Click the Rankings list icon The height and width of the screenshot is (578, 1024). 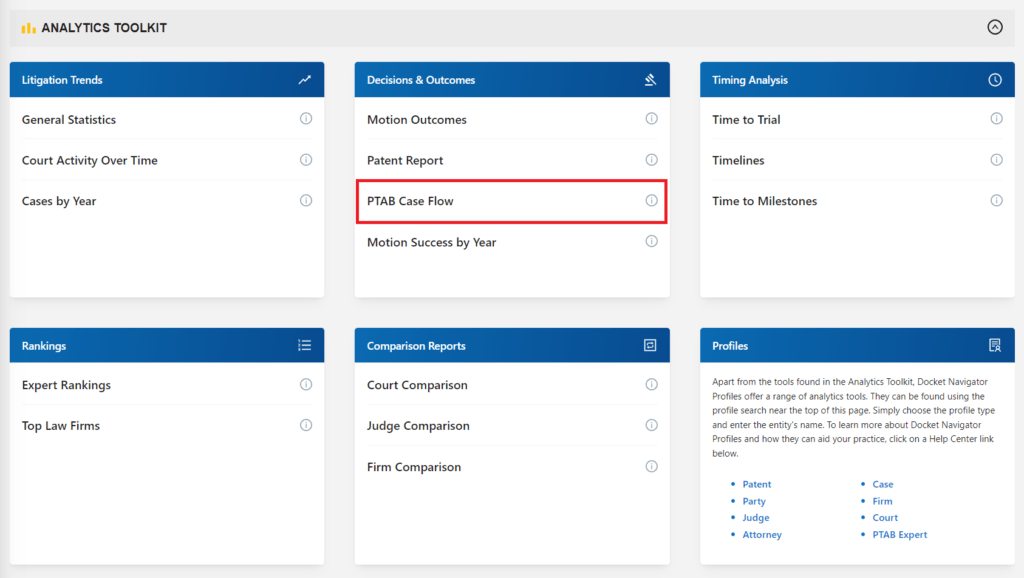coord(304,345)
